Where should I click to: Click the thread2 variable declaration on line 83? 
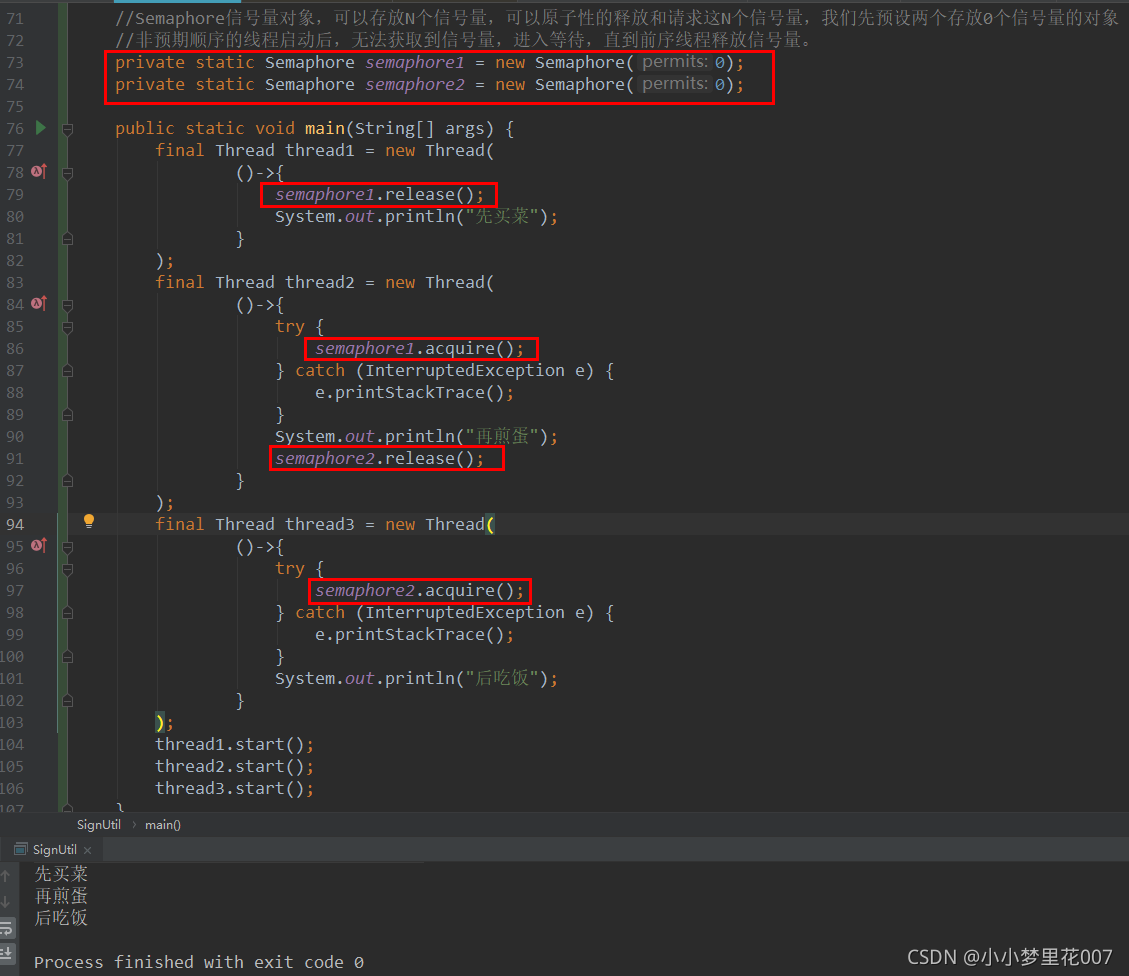coord(320,282)
